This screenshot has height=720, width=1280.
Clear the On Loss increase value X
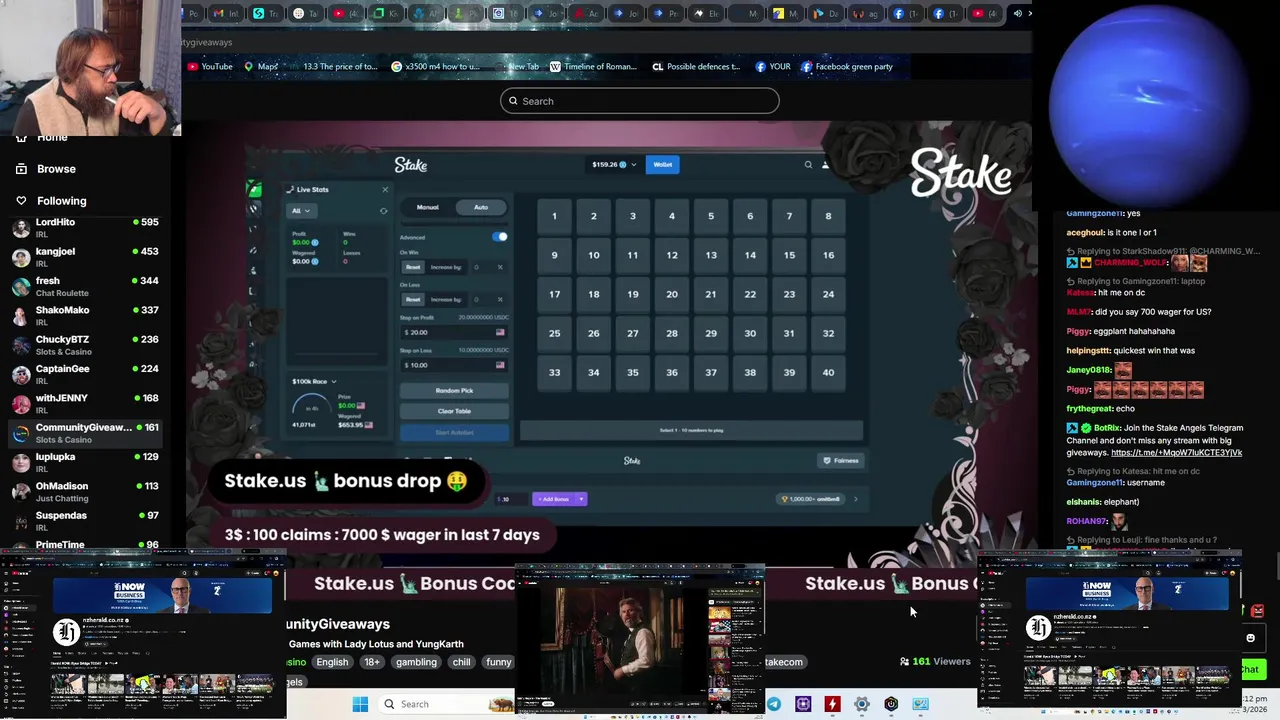[x=500, y=299]
